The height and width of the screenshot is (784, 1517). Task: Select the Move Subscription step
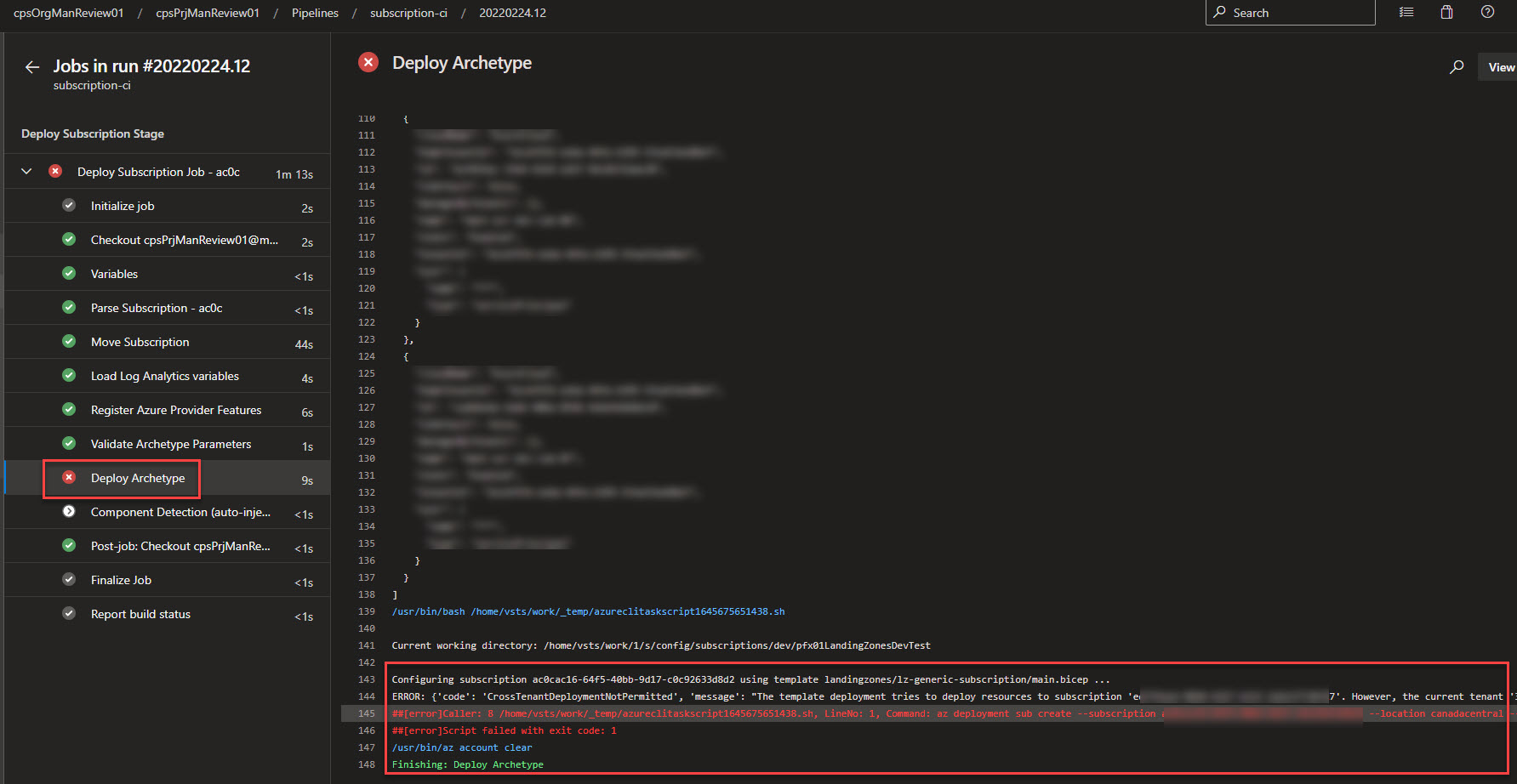click(168, 342)
